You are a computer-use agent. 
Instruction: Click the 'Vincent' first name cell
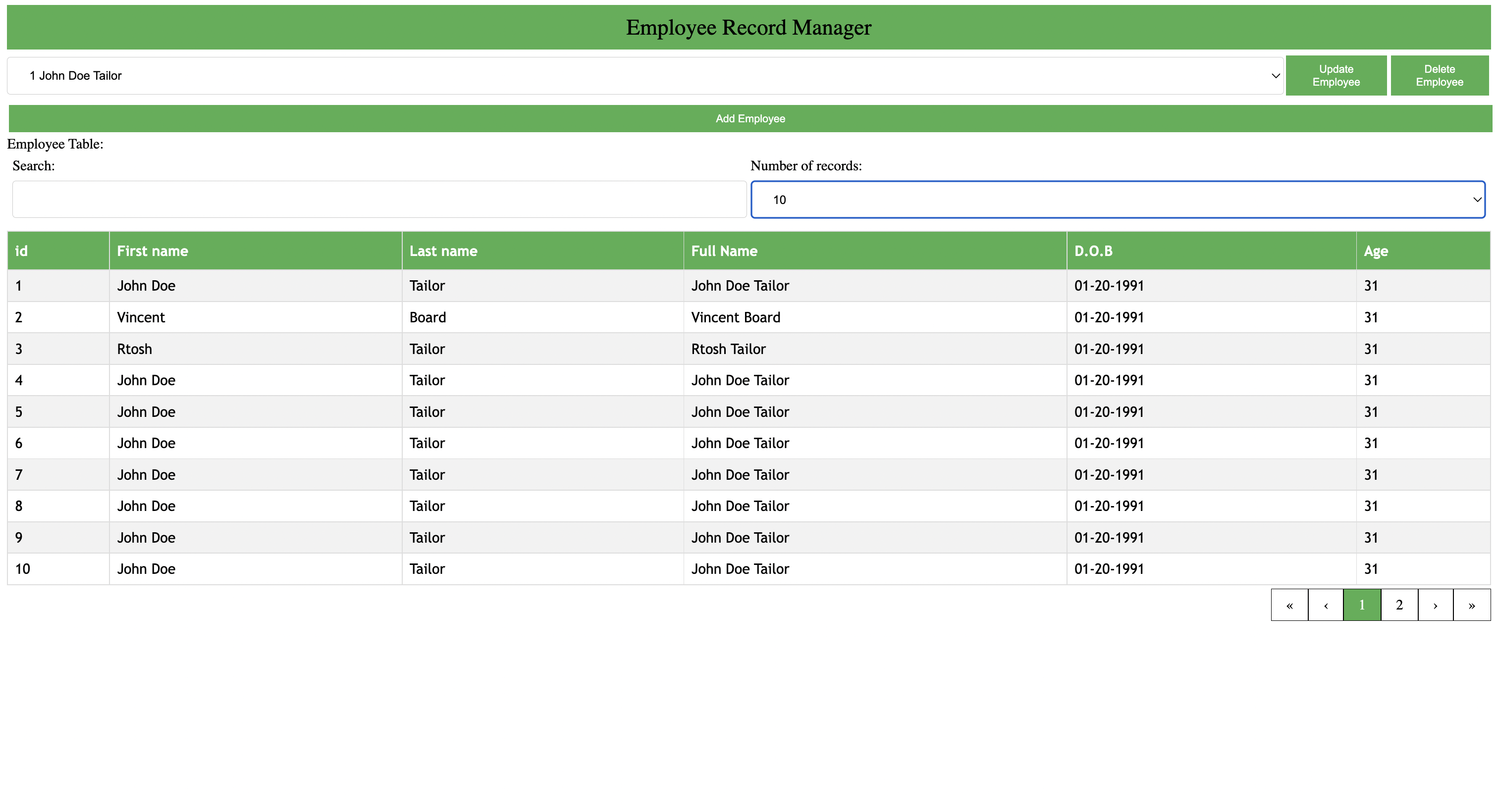coord(256,317)
